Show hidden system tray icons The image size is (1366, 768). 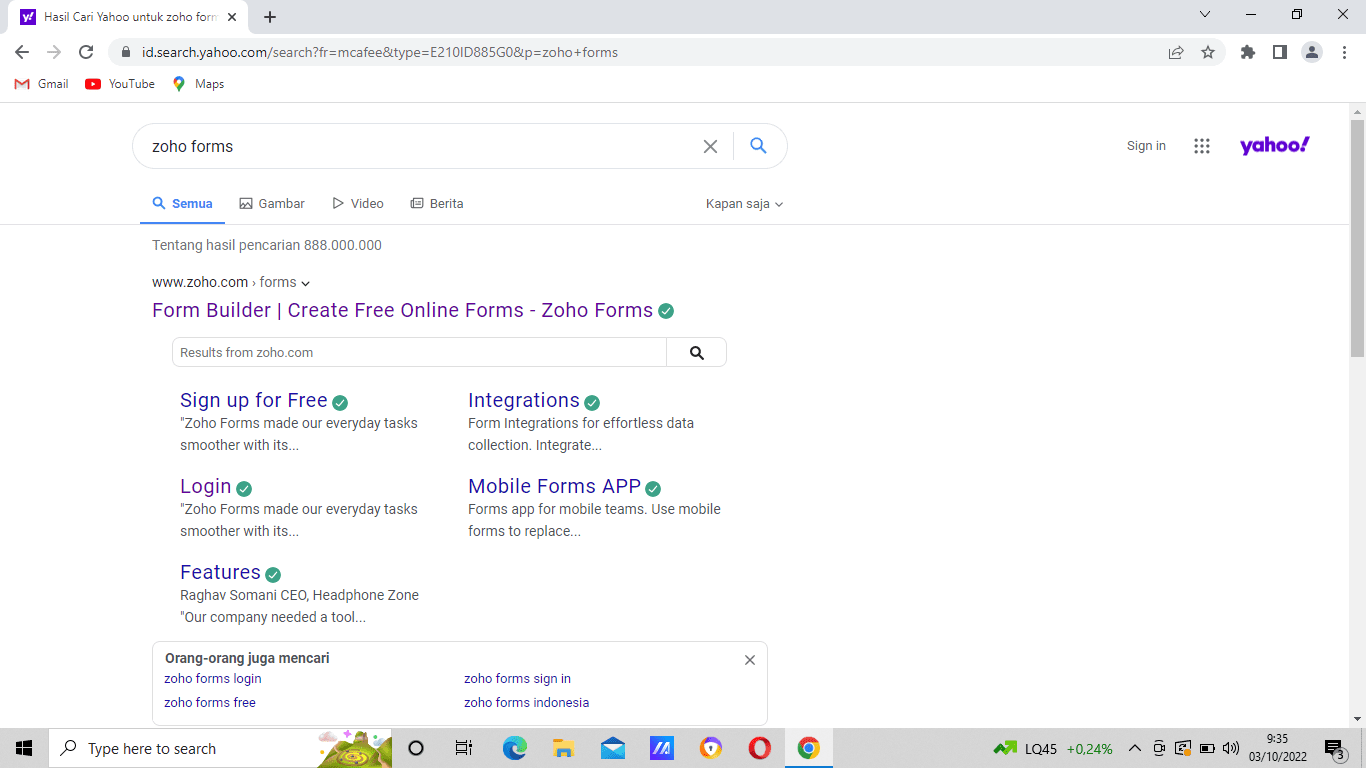(1135, 748)
